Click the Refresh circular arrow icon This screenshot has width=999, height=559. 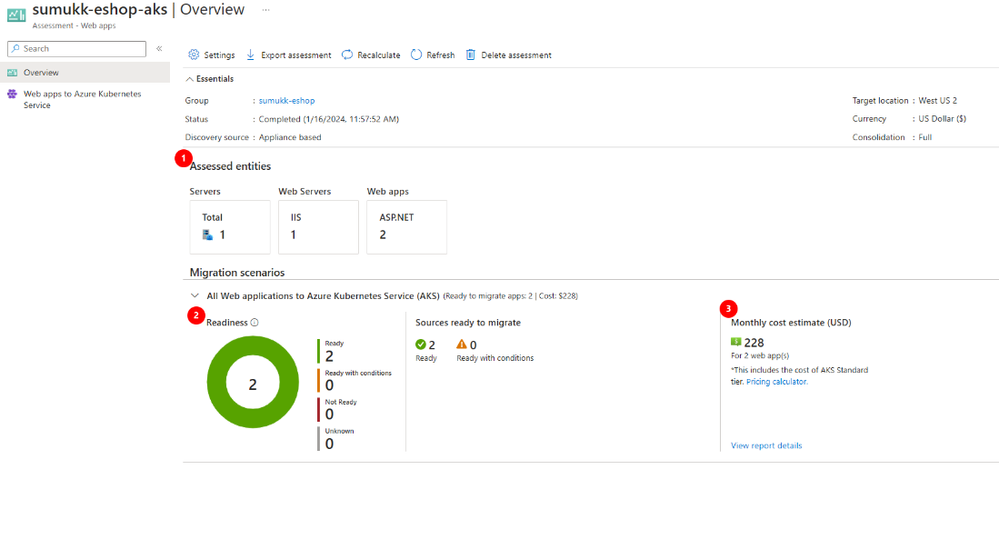(416, 55)
